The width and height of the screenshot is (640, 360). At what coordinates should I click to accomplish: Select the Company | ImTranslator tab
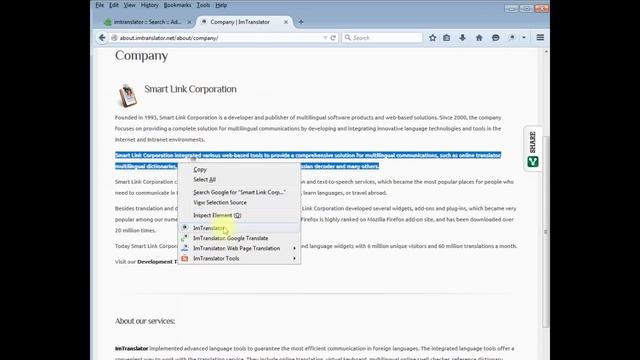(x=240, y=22)
